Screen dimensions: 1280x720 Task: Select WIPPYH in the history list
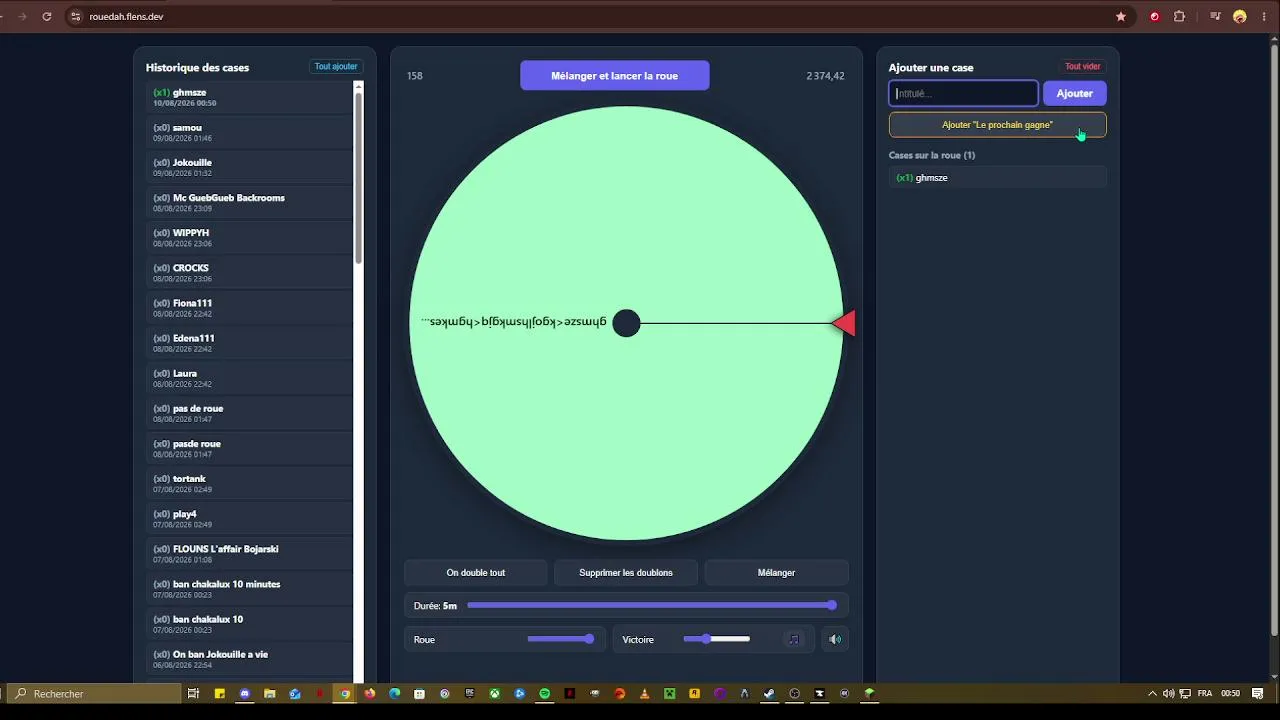coord(249,237)
